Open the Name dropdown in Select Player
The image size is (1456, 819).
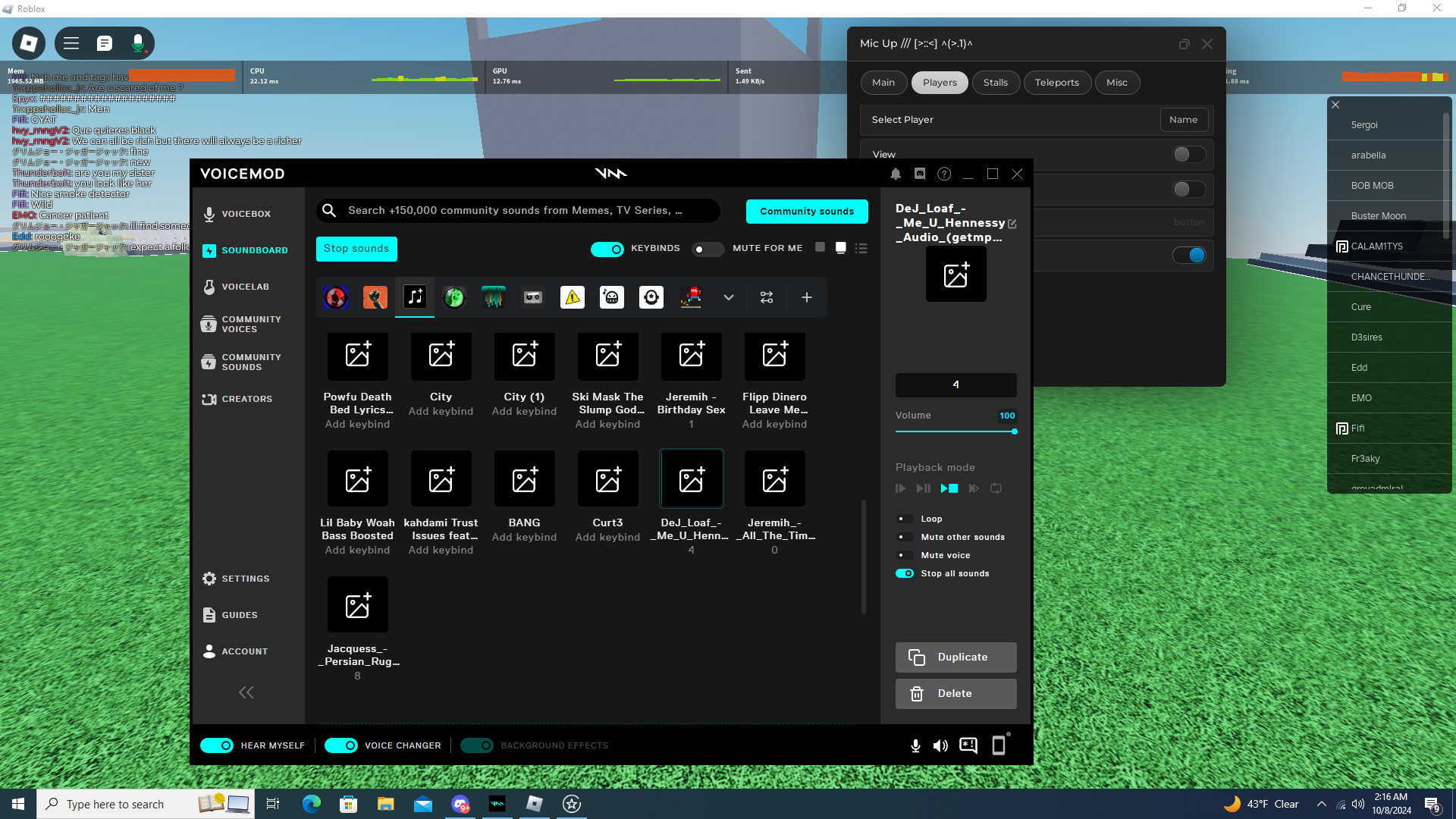click(1183, 120)
